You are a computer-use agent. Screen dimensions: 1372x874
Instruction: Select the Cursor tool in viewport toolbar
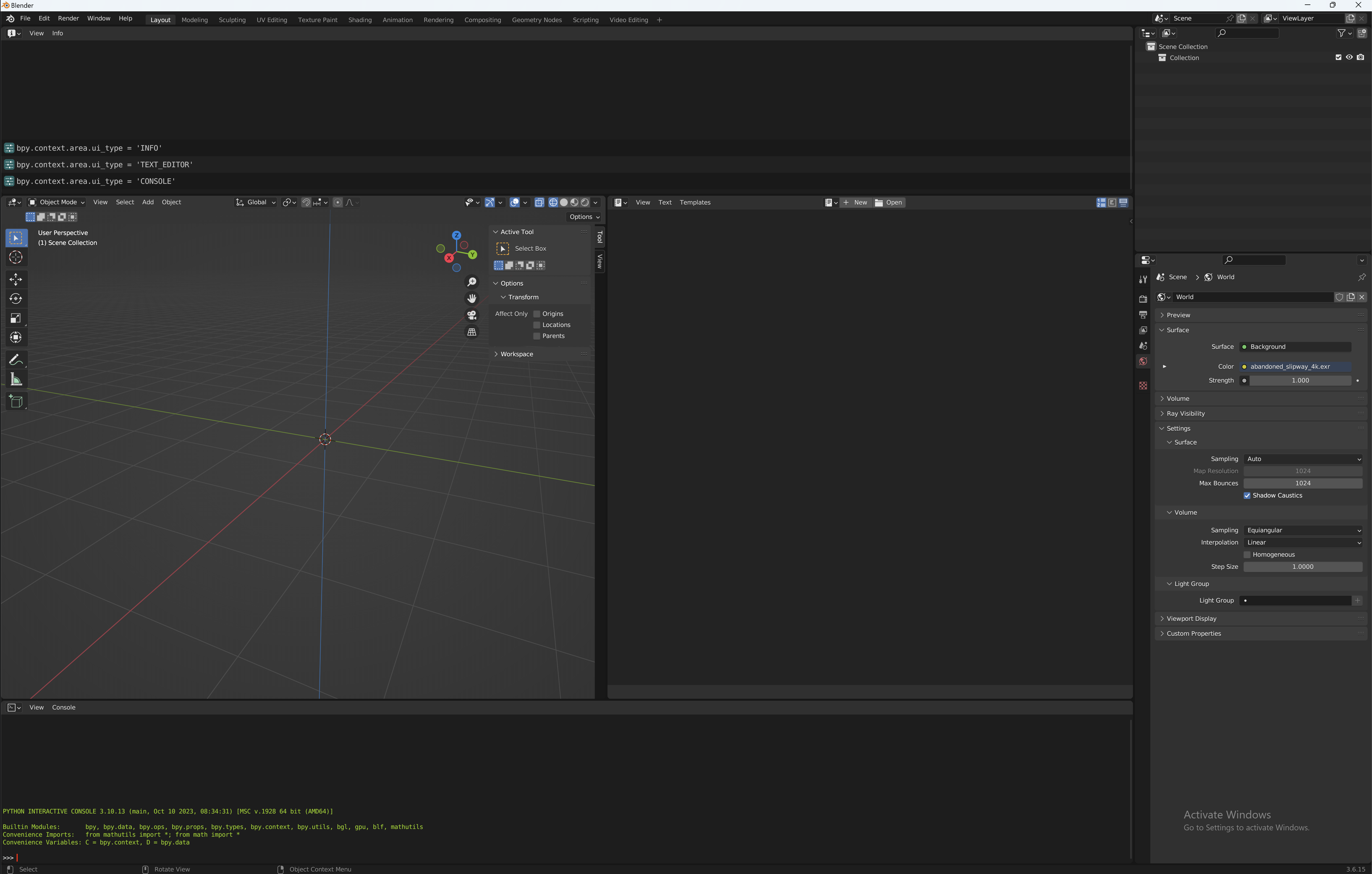pyautogui.click(x=16, y=258)
